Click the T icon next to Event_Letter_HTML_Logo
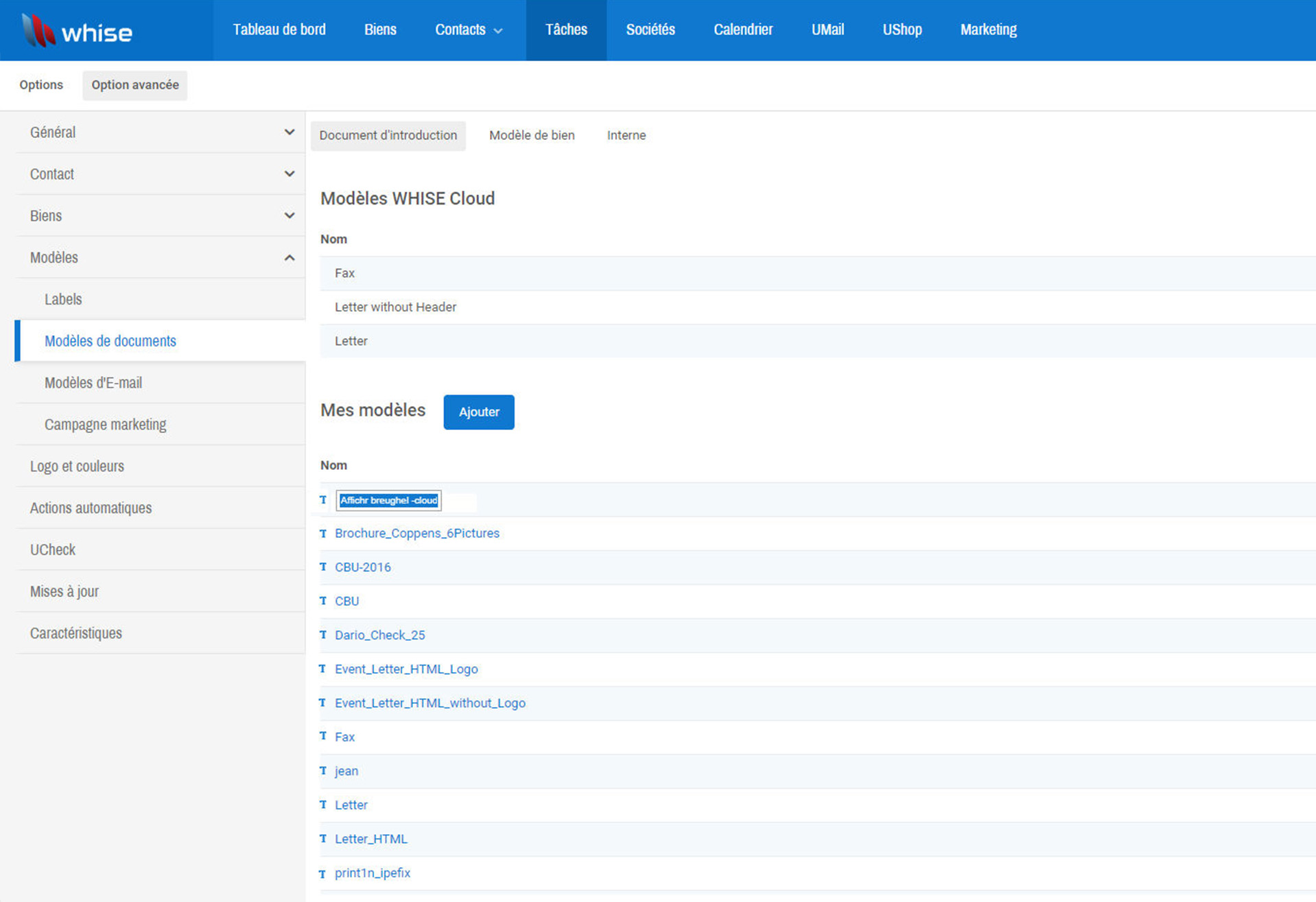The width and height of the screenshot is (1316, 902). 323,669
